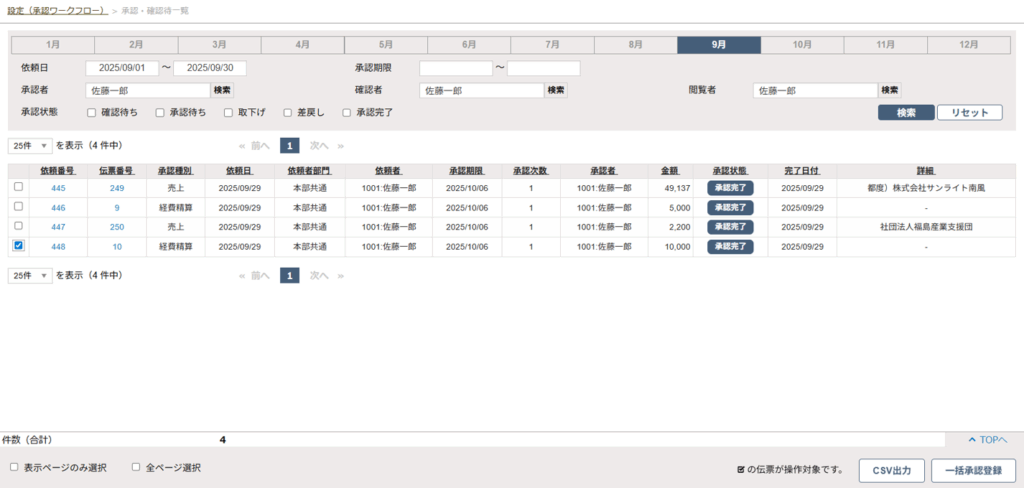Screen dimensions: 1024x488
Task: Click the search button beside 閲覧者 field
Action: (x=890, y=90)
